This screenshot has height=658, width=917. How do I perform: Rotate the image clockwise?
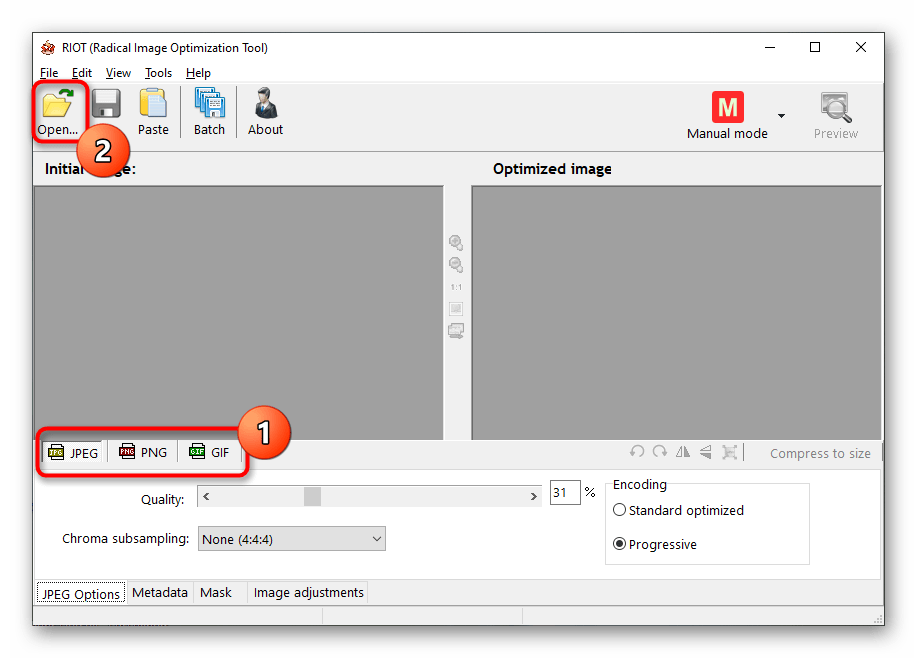(660, 452)
